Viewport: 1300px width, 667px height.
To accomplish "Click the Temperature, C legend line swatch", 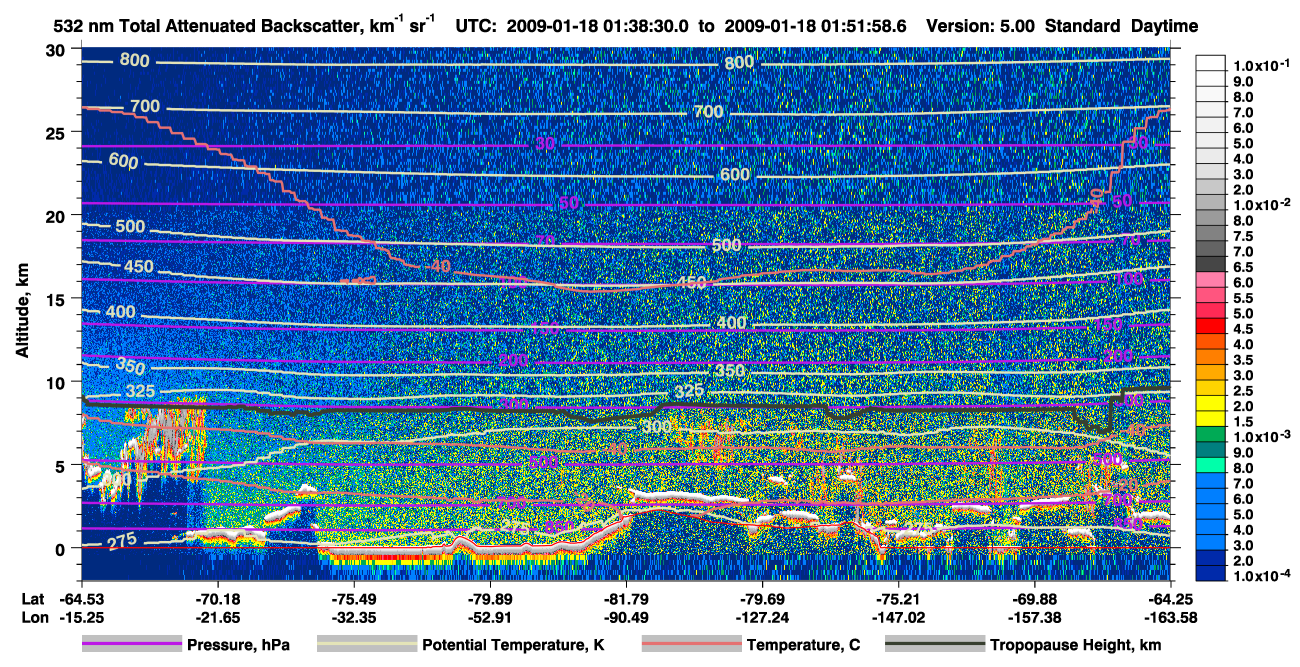I will pyautogui.click(x=691, y=645).
